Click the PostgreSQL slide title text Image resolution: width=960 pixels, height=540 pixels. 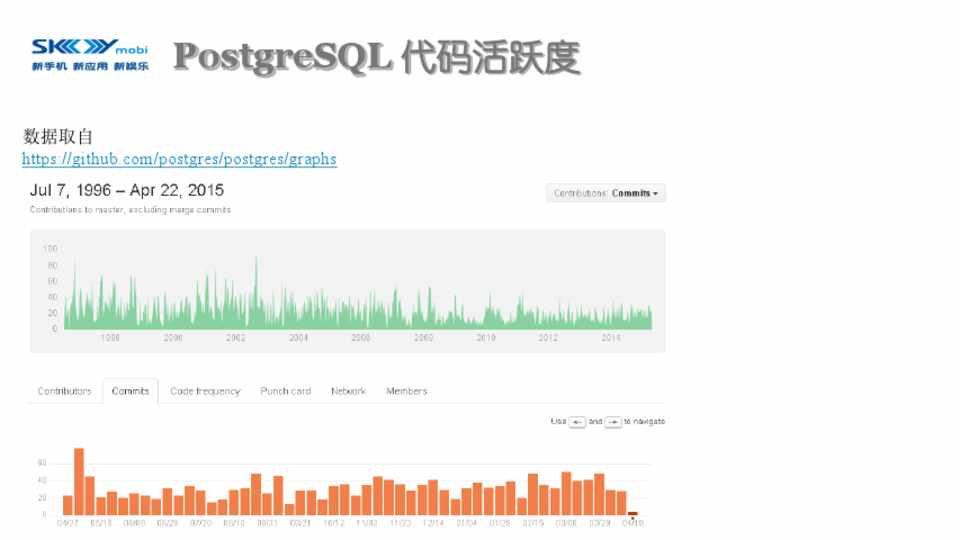(x=376, y=58)
